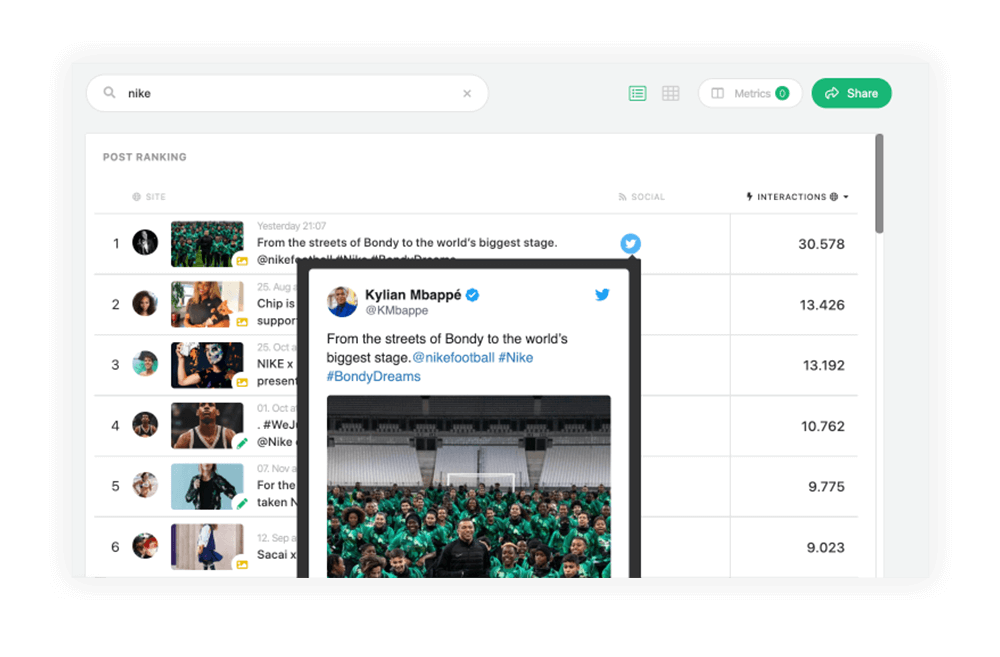Click the 13.426 interactions value

click(x=821, y=305)
